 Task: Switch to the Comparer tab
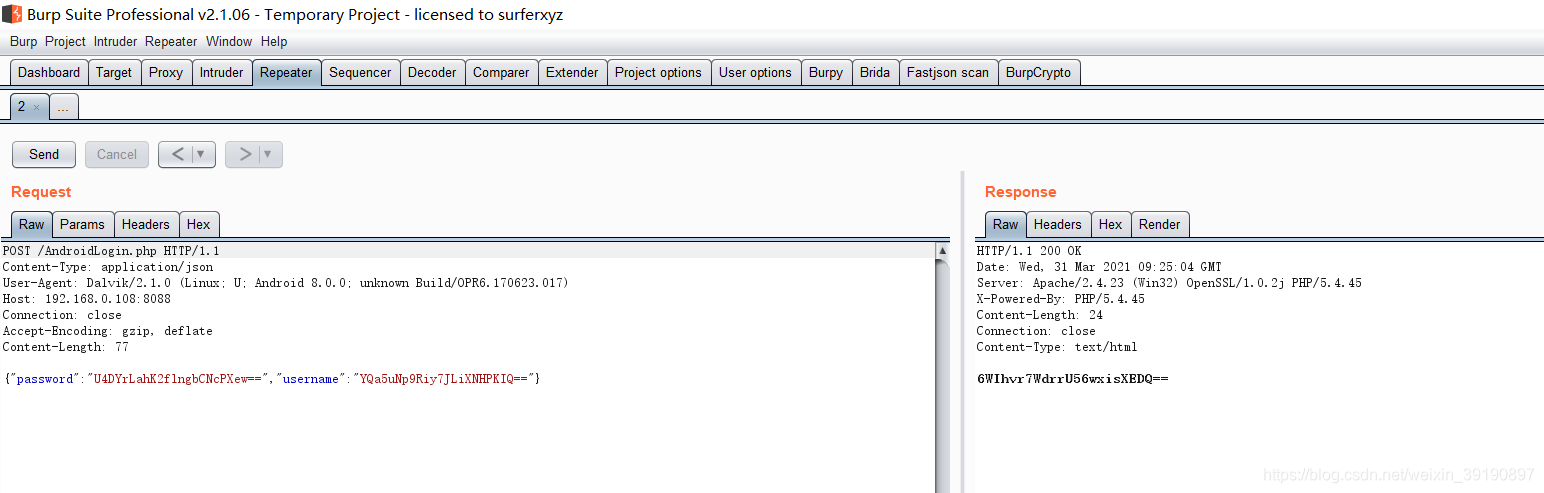(x=501, y=72)
